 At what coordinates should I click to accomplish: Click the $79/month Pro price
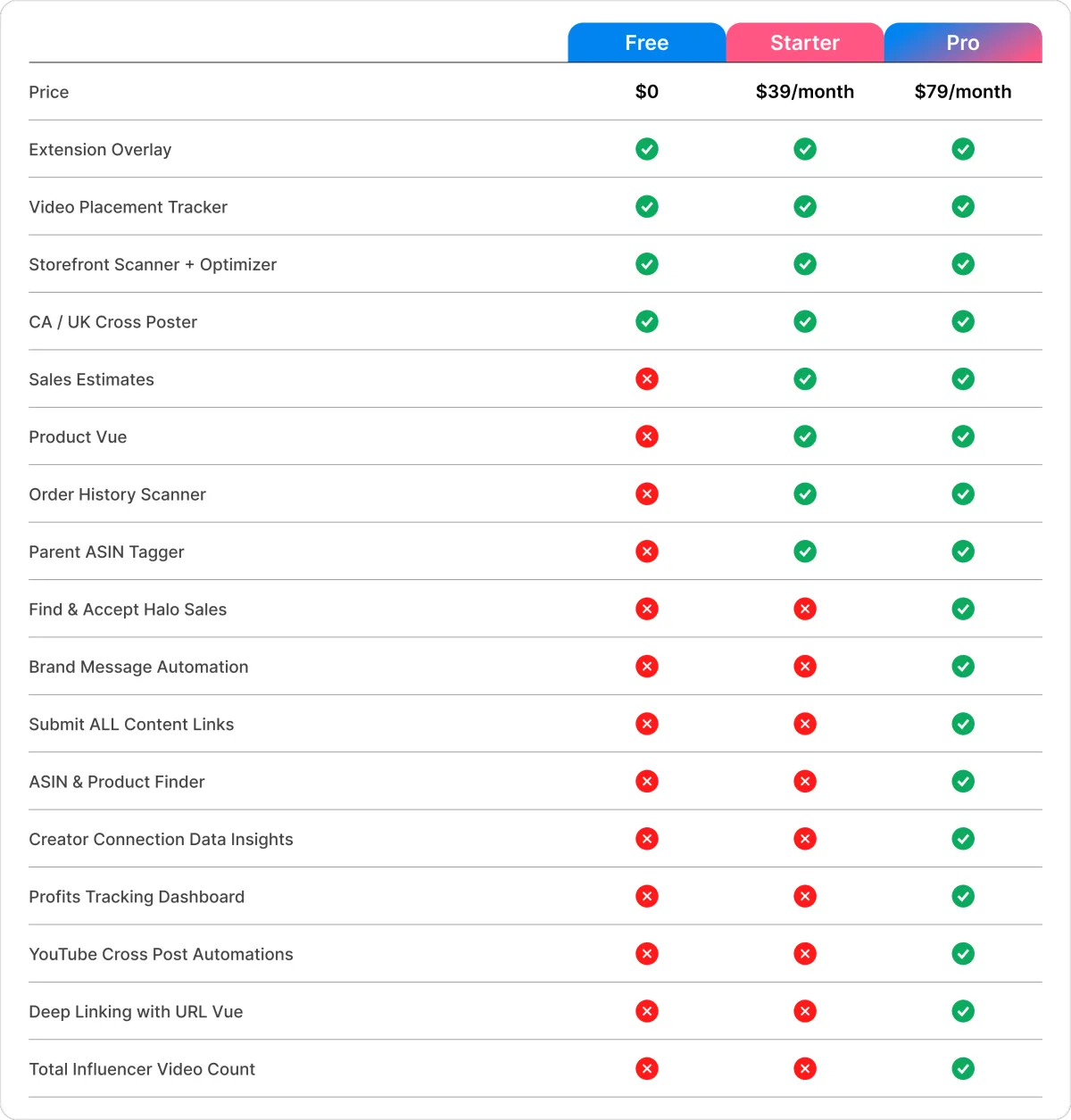[x=962, y=92]
